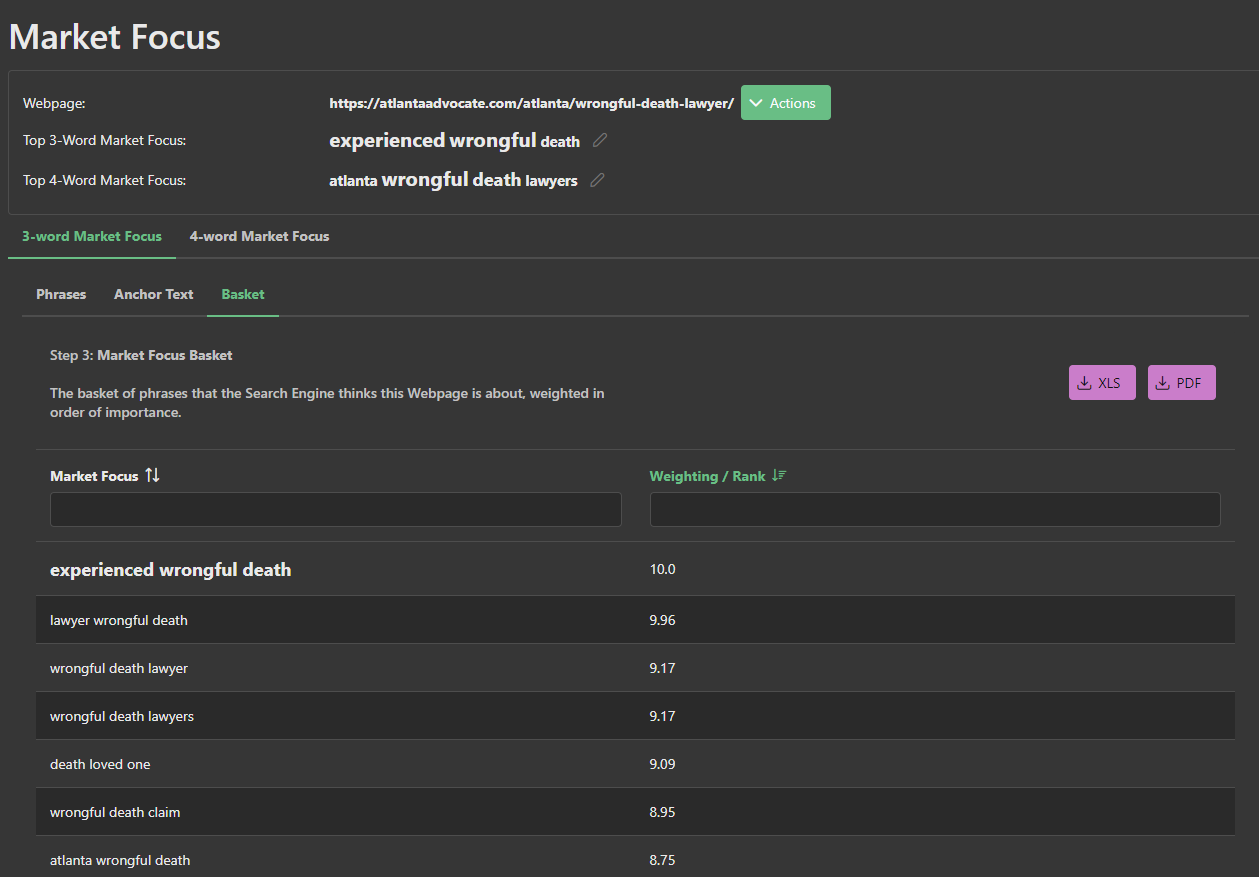
Task: Edit the Top 3-Word Market Focus pencil icon
Action: [x=599, y=141]
